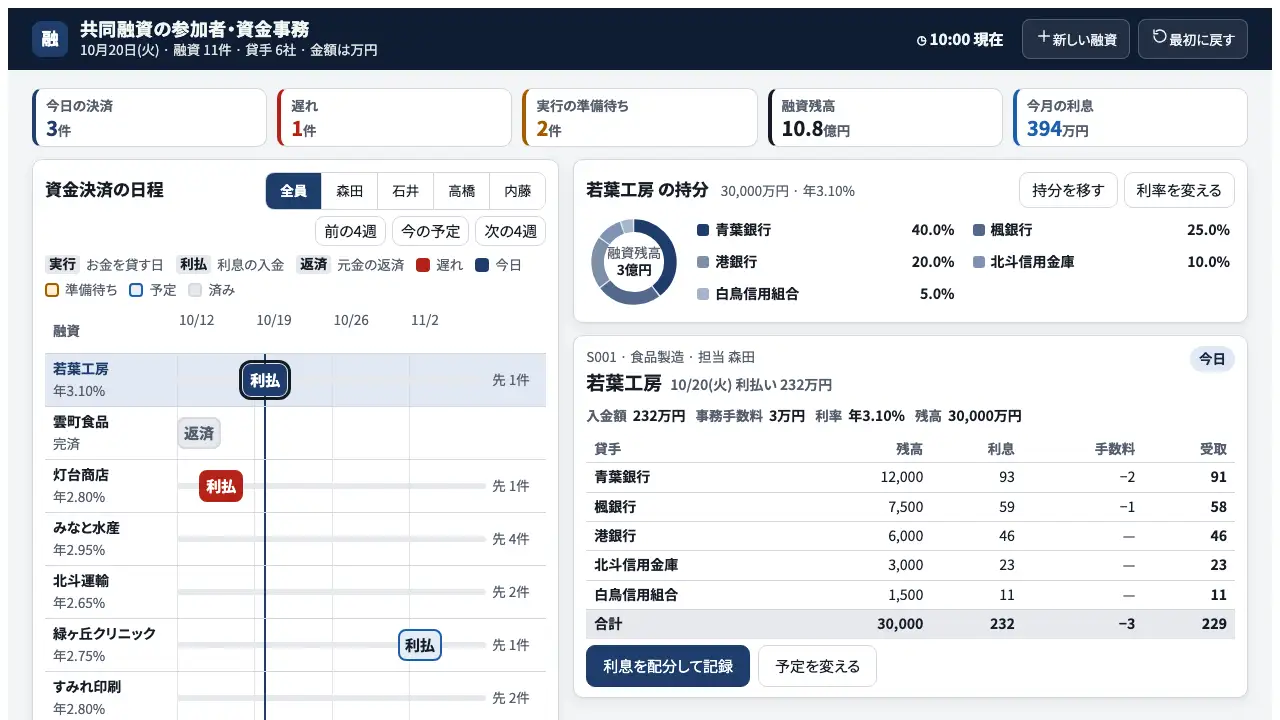This screenshot has width=1280, height=720.
Task: Click the 準備待ち legend swatch
Action: coord(52,290)
